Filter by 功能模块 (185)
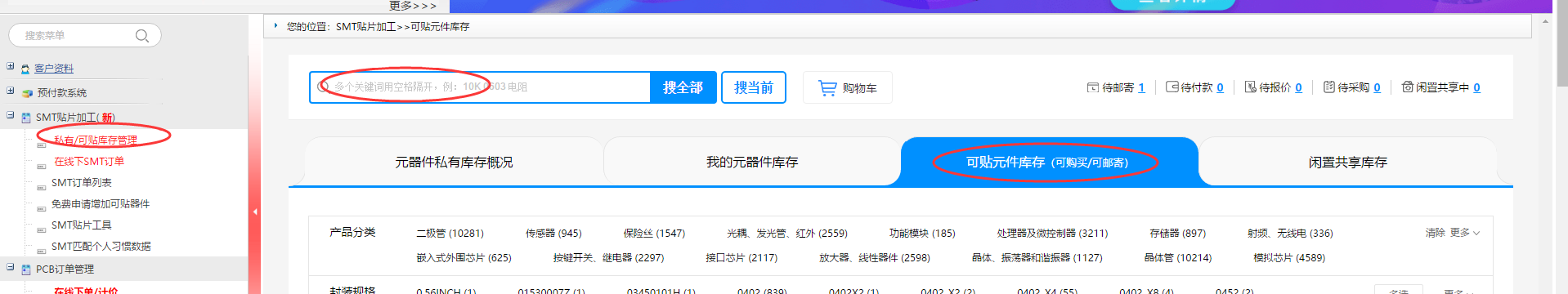This screenshot has height=294, width=1568. tap(922, 234)
